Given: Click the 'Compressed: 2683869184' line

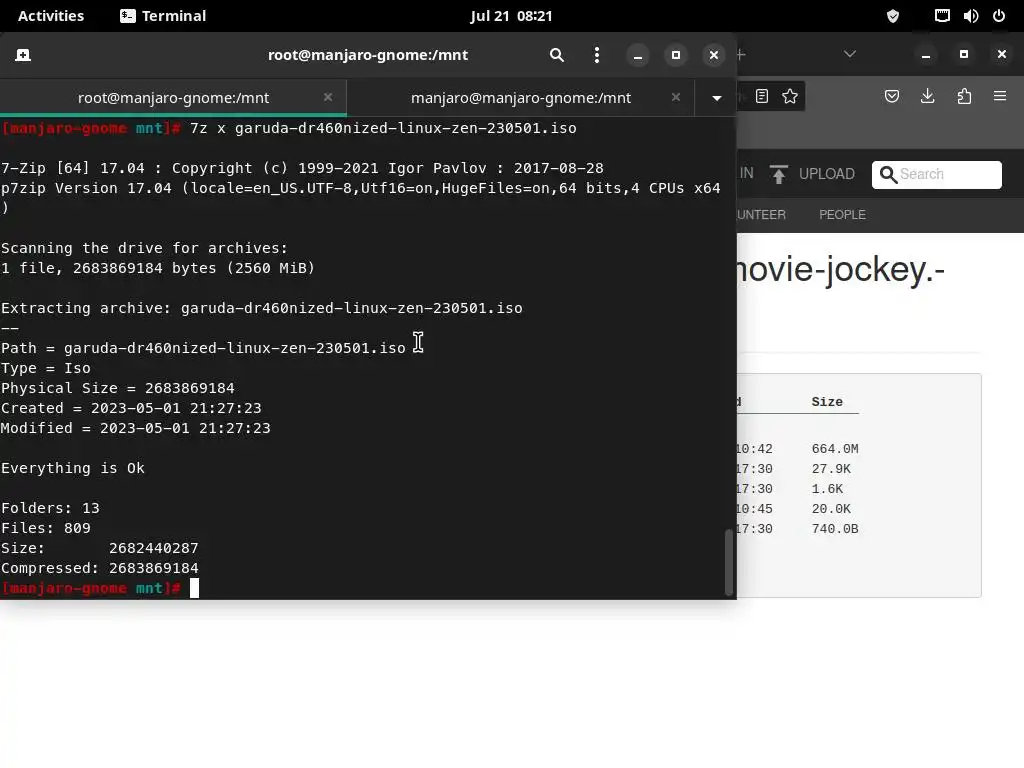Looking at the screenshot, I should point(99,568).
